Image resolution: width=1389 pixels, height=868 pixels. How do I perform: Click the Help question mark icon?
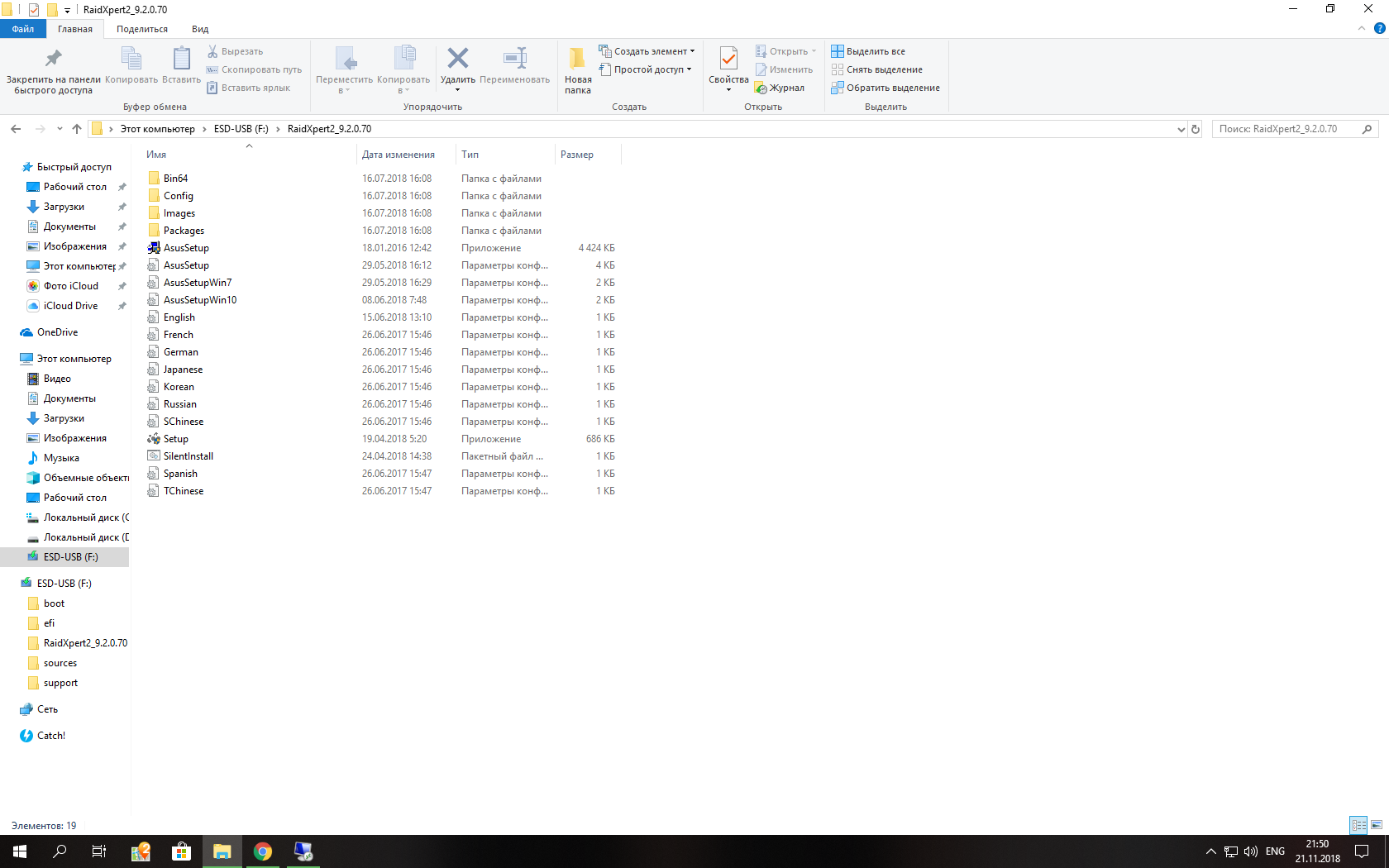[x=1379, y=28]
